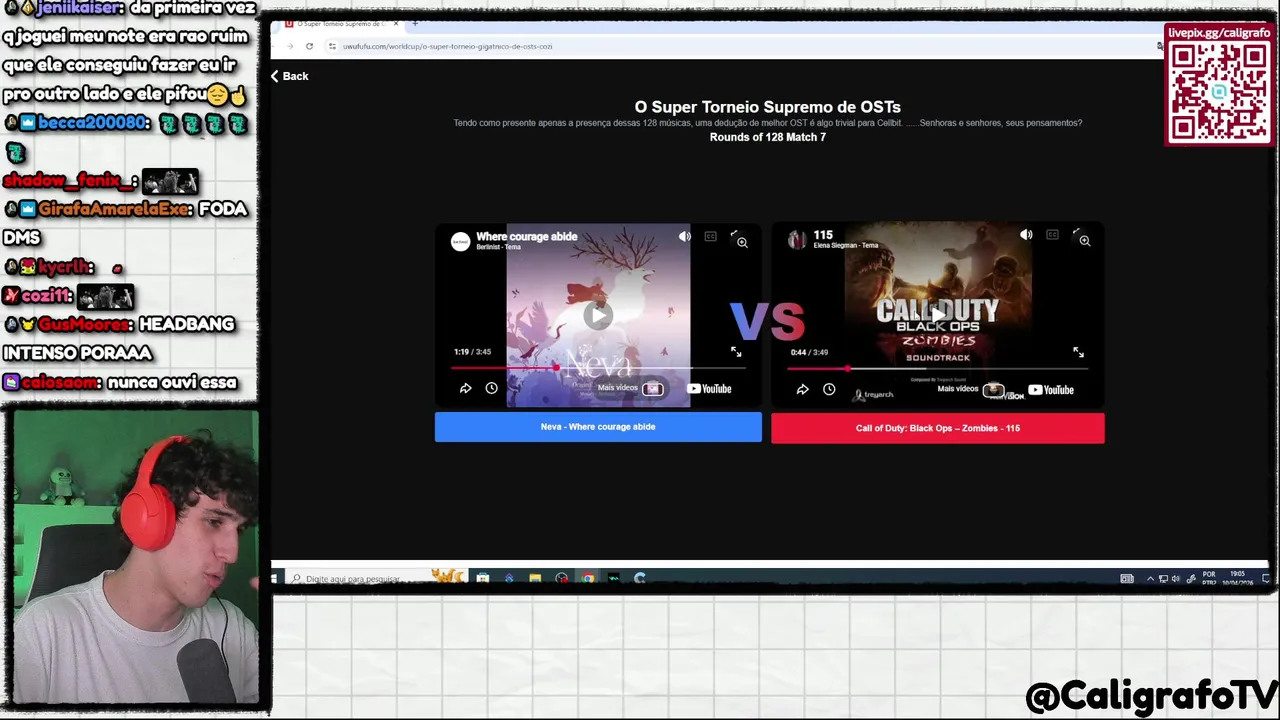1280x720 pixels.
Task: Go back using the Back link
Action: coord(290,76)
